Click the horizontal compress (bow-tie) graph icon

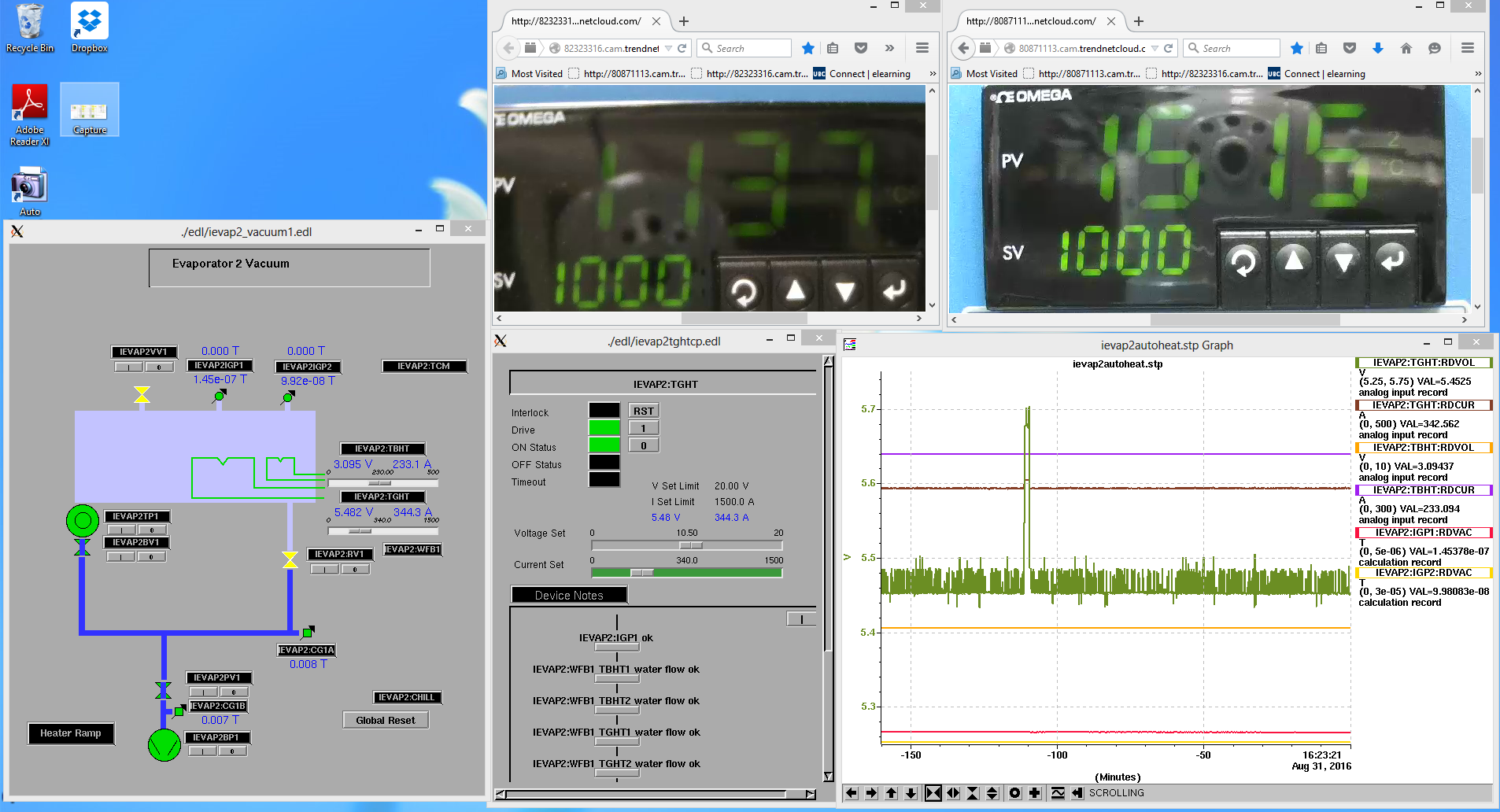tap(933, 793)
